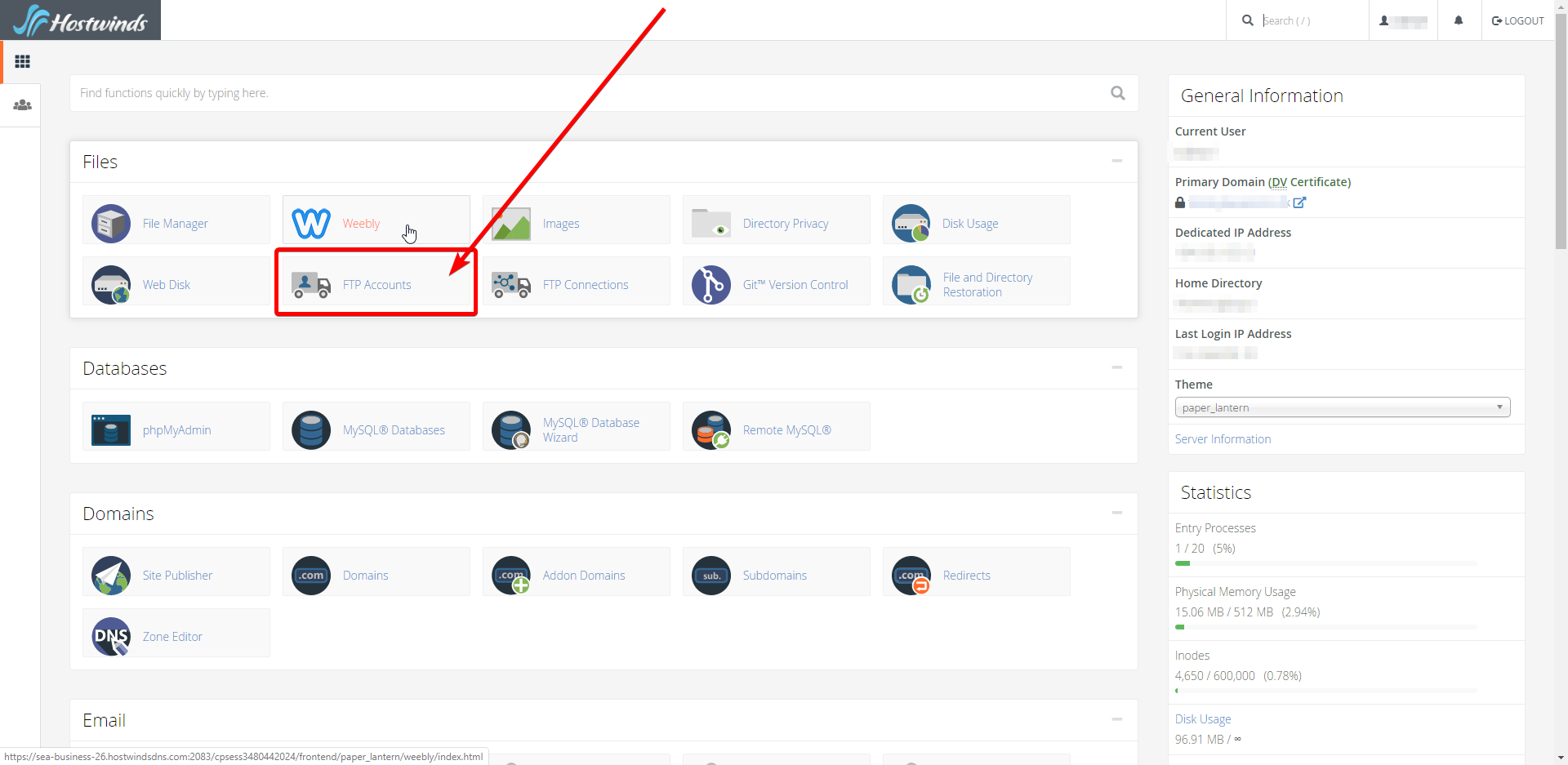Open the Disk Usage icon in Files

tap(911, 224)
